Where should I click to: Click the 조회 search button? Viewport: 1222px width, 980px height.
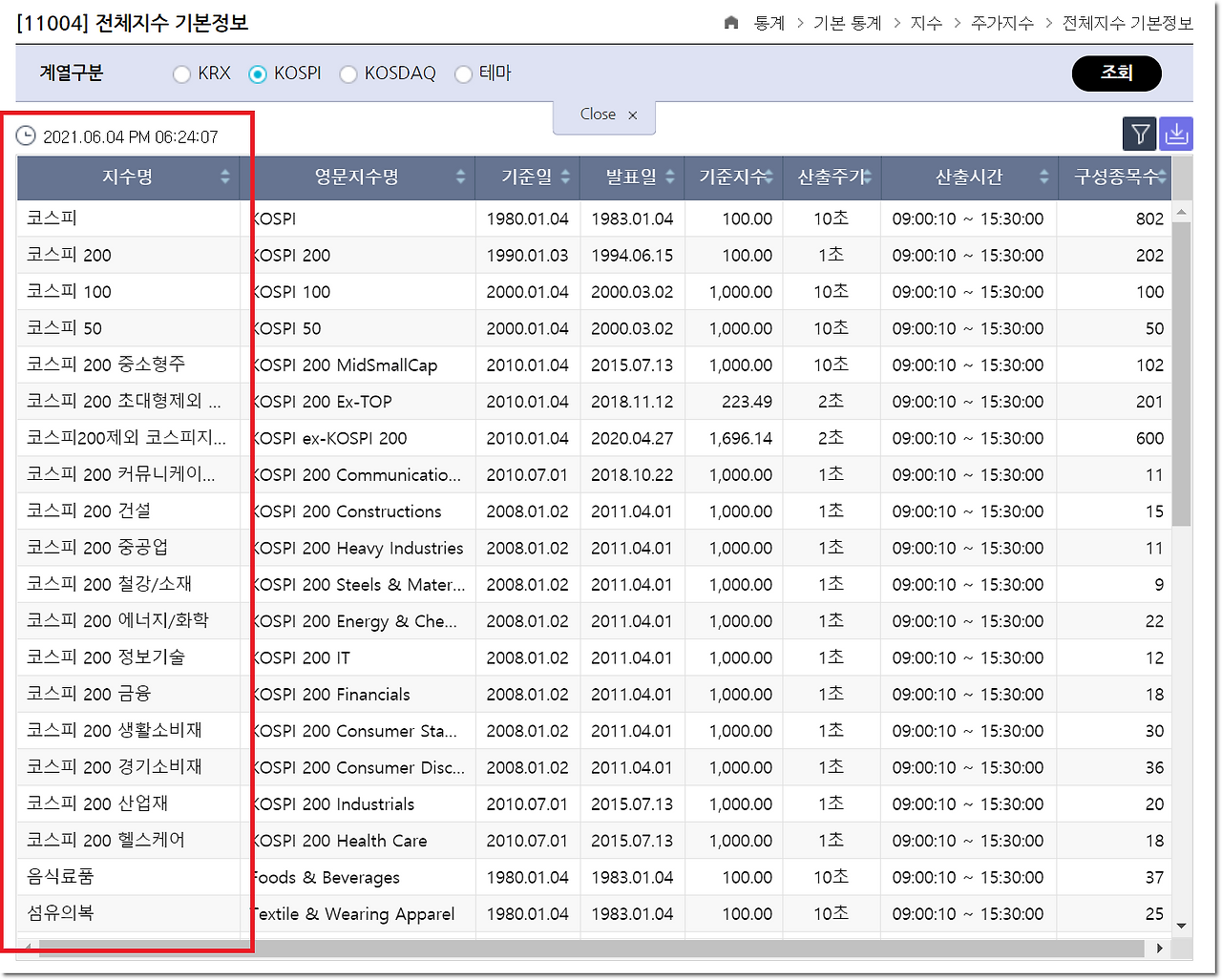click(1117, 73)
